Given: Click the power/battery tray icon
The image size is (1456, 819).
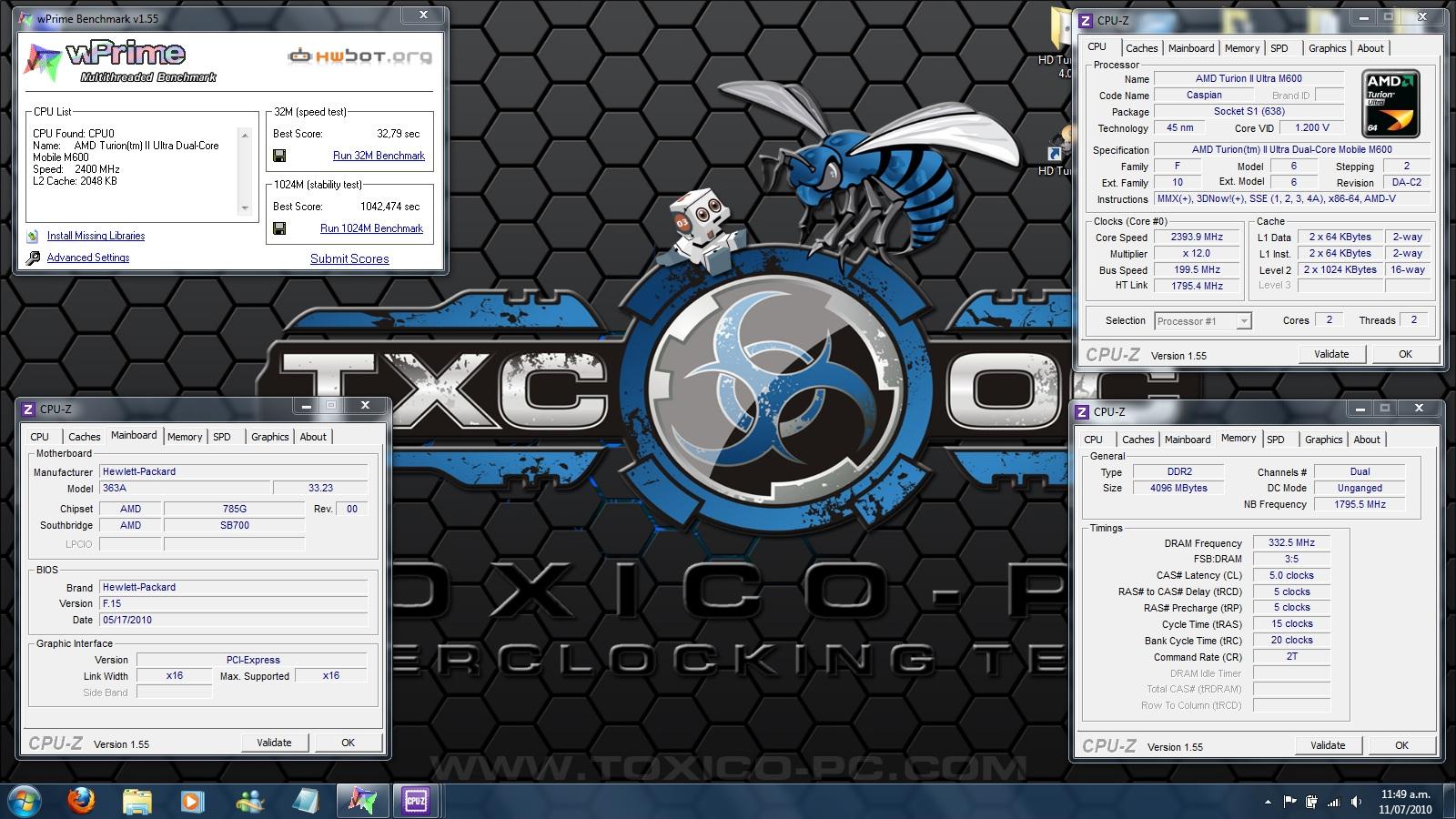Looking at the screenshot, I should (x=1311, y=802).
